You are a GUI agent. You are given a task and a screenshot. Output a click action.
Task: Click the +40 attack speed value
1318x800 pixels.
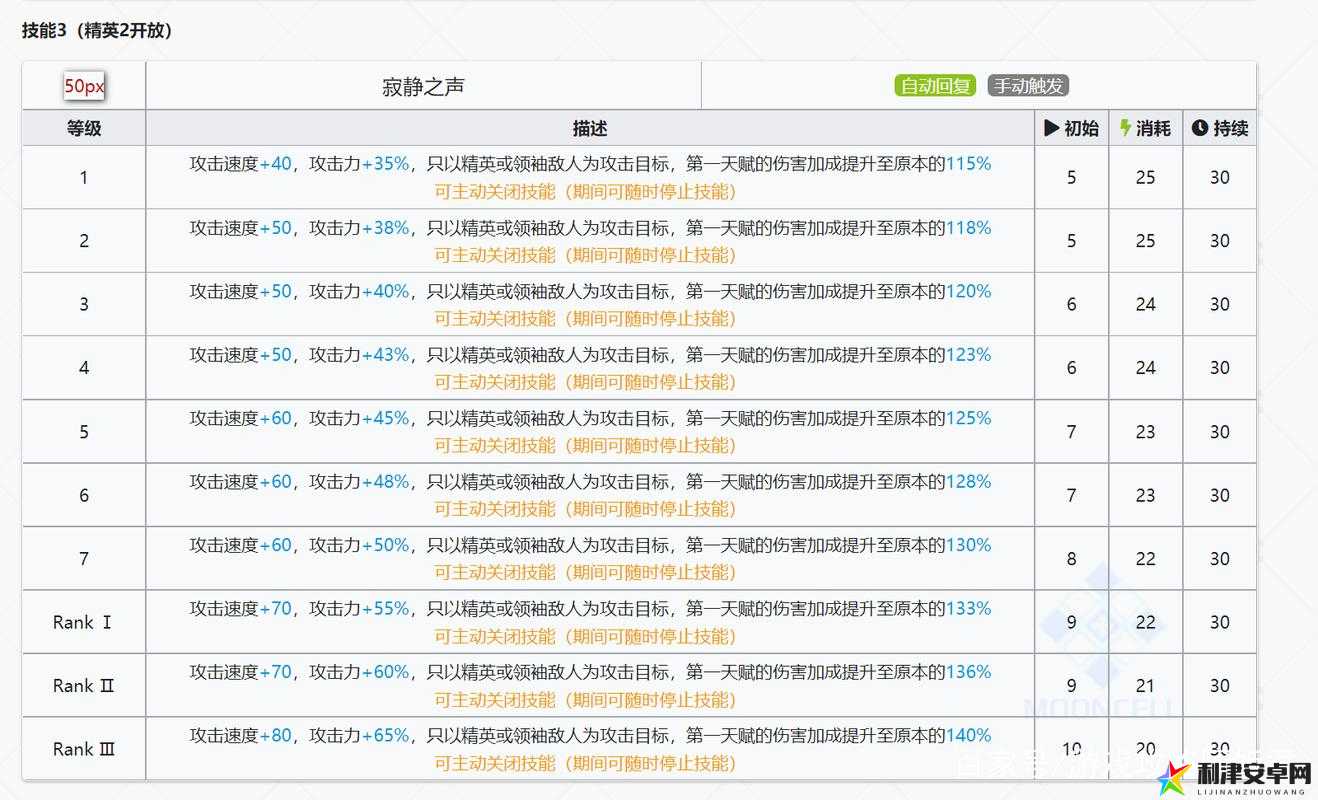coord(275,164)
